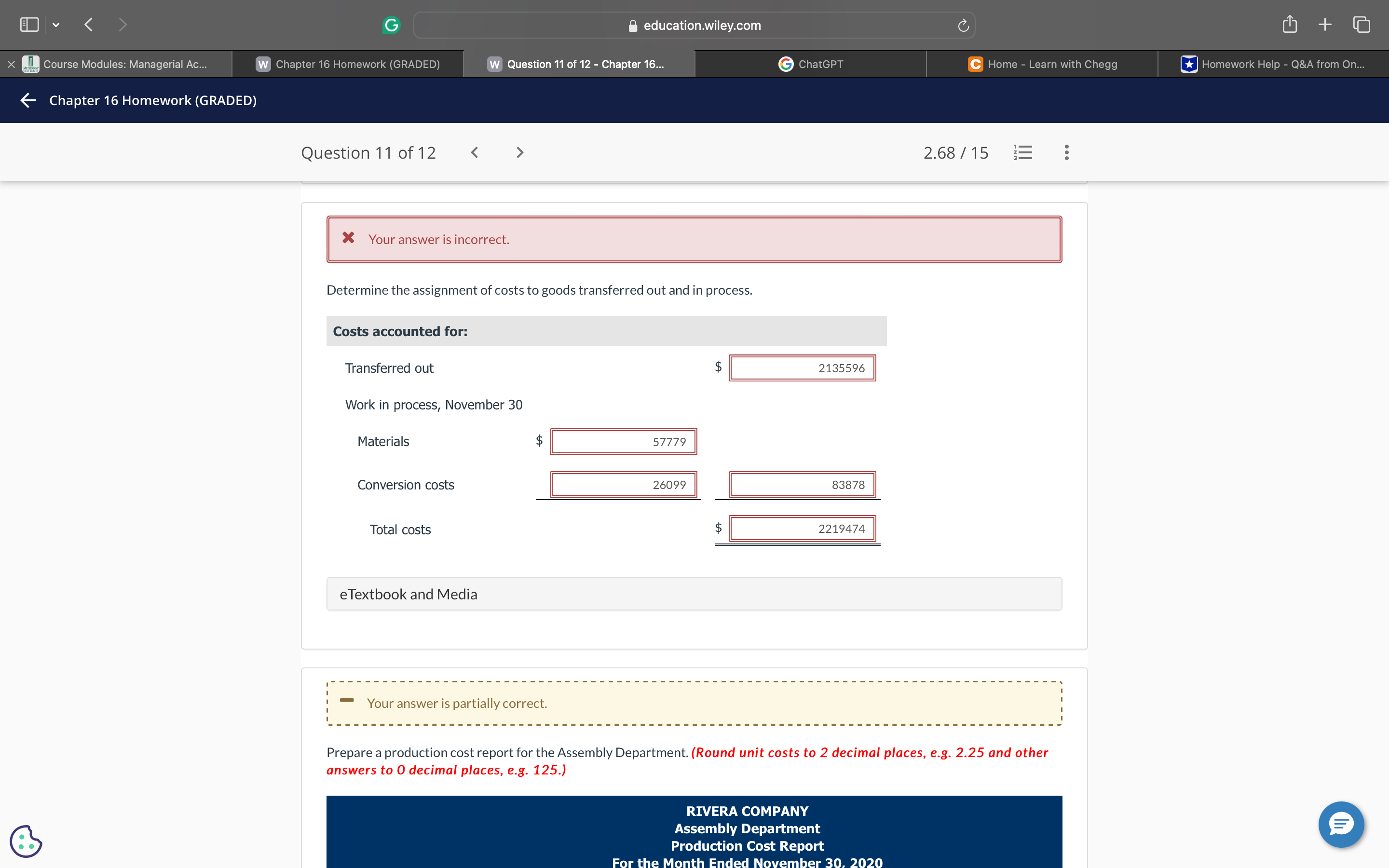Viewport: 1389px width, 868px height.
Task: Open a new browser tab
Action: pos(1325,25)
